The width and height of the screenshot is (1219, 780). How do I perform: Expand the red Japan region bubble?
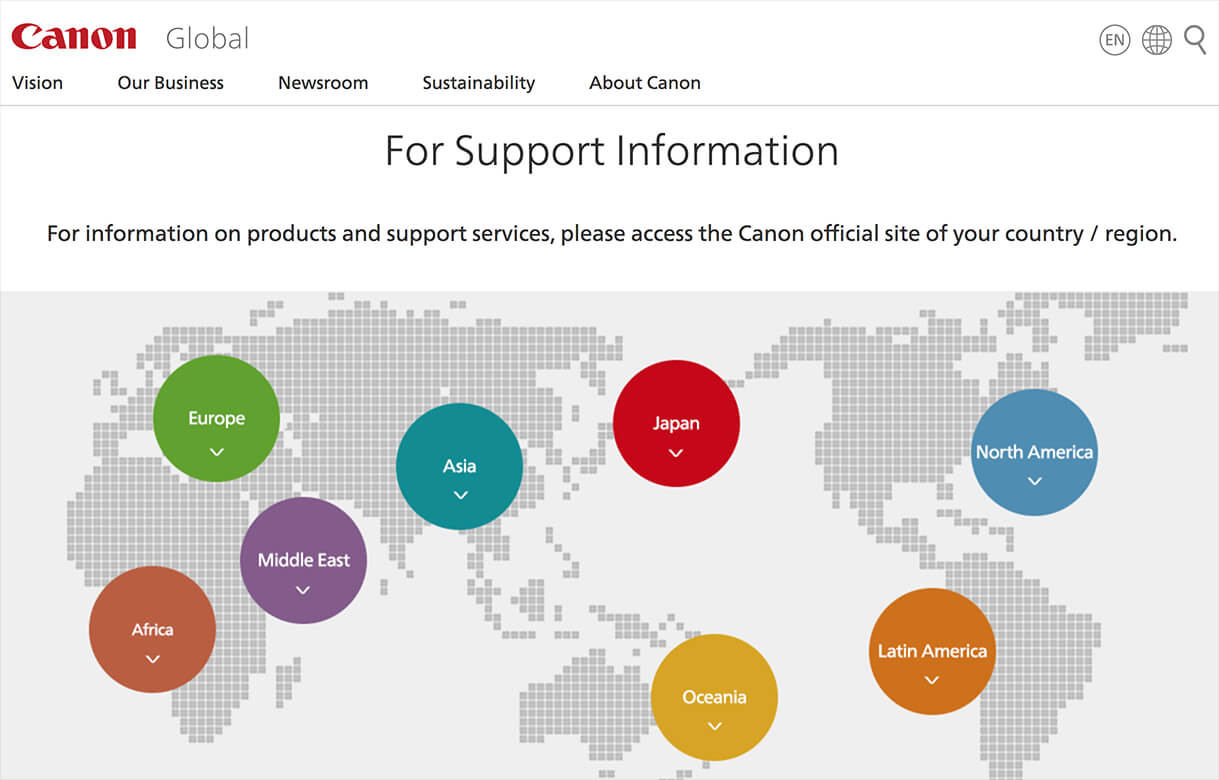pos(676,423)
